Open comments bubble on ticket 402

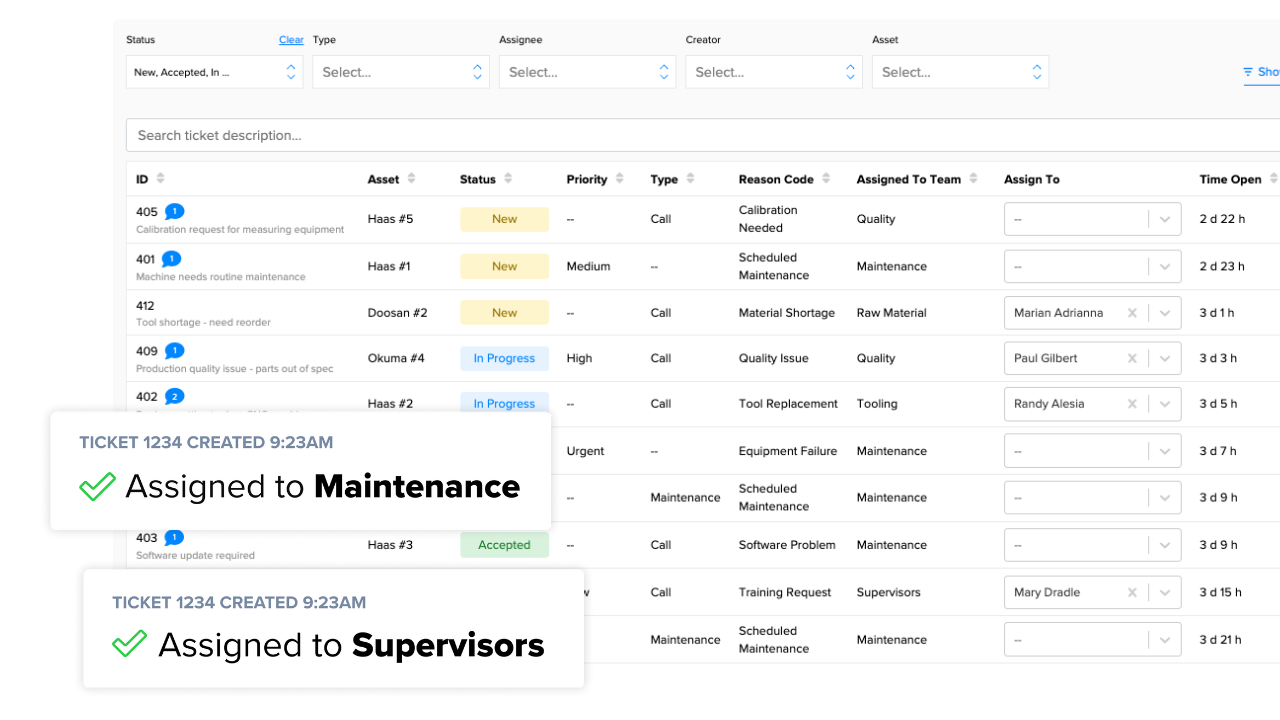[174, 397]
